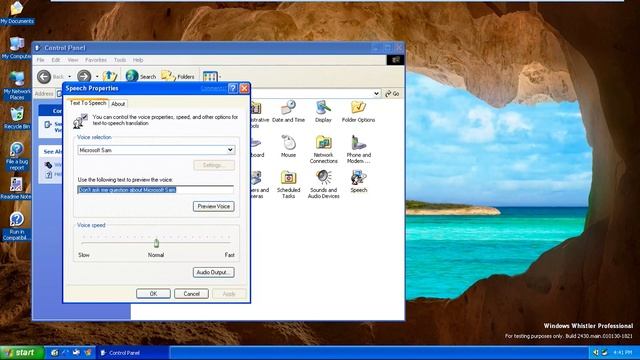Open the Views dropdown arrow
This screenshot has height=360, width=640.
point(220,77)
